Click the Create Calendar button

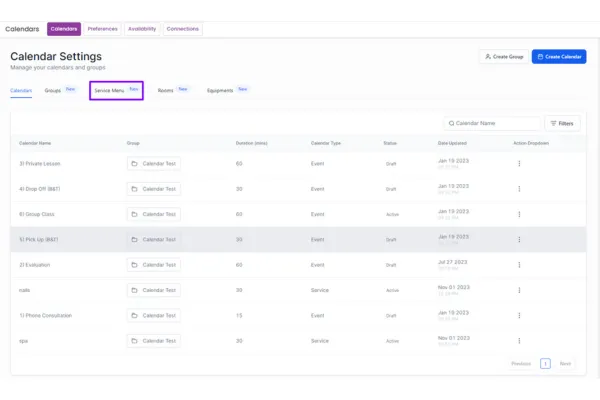pyautogui.click(x=559, y=57)
